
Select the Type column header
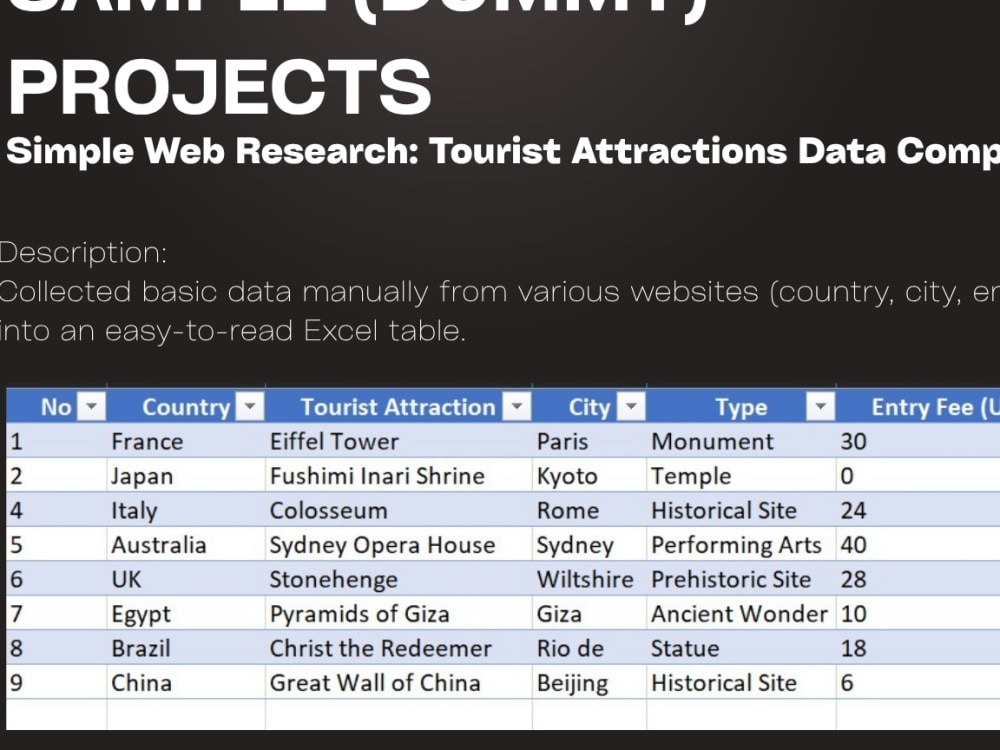(741, 406)
